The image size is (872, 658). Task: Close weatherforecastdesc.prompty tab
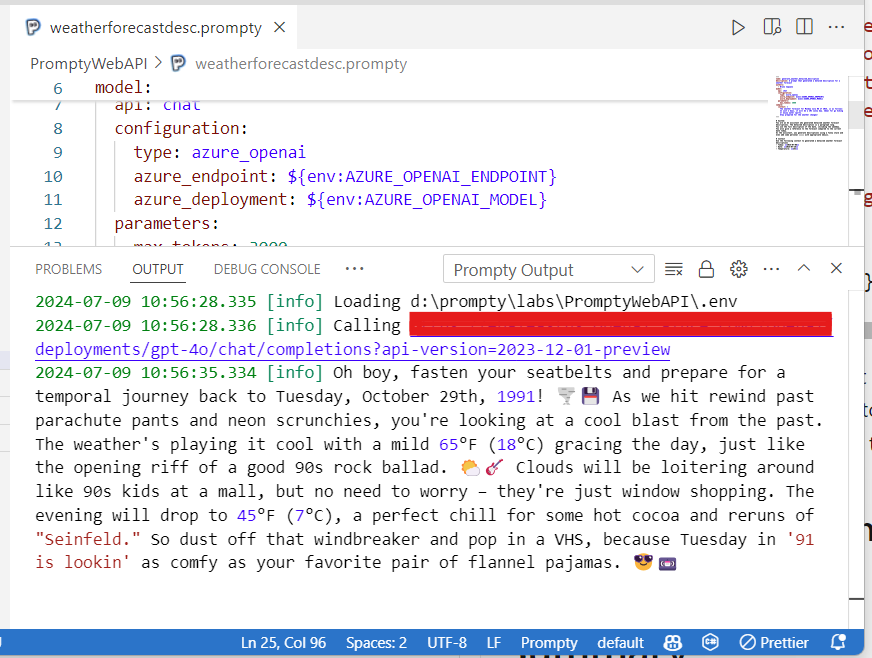tap(280, 27)
